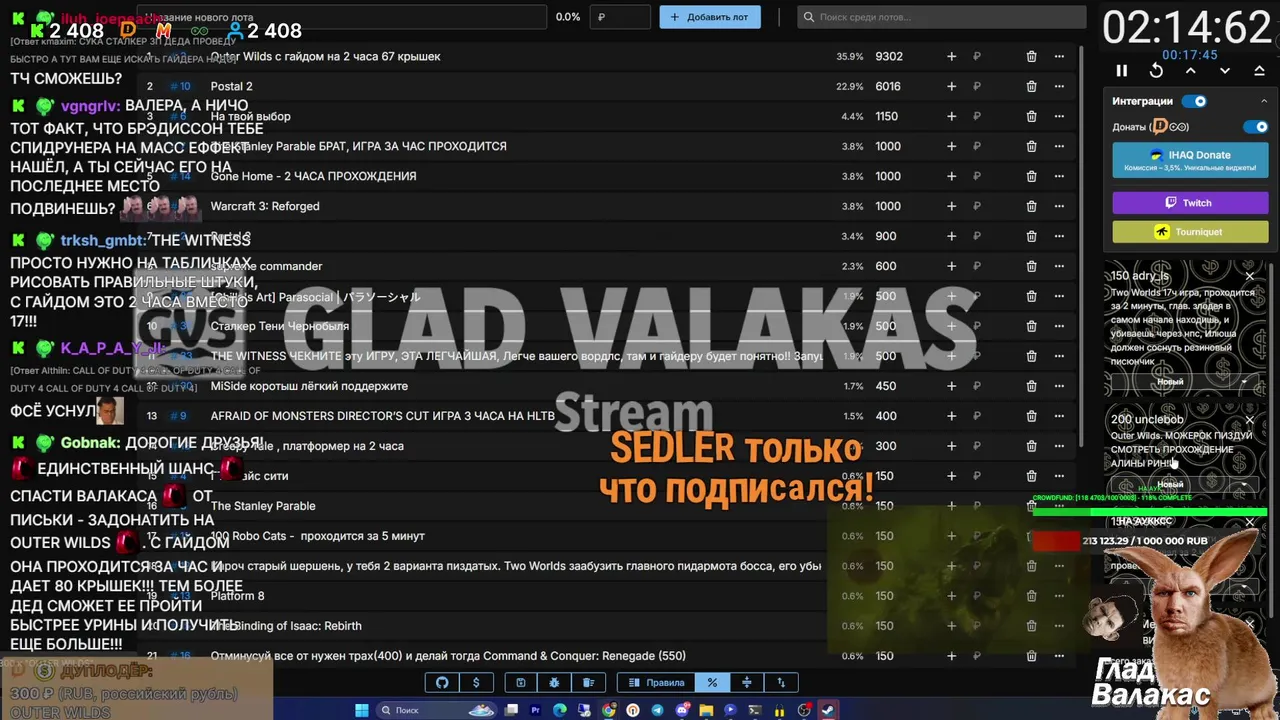Click the sort arrows icon in bottom bar
1280x720 pixels.
tap(781, 683)
